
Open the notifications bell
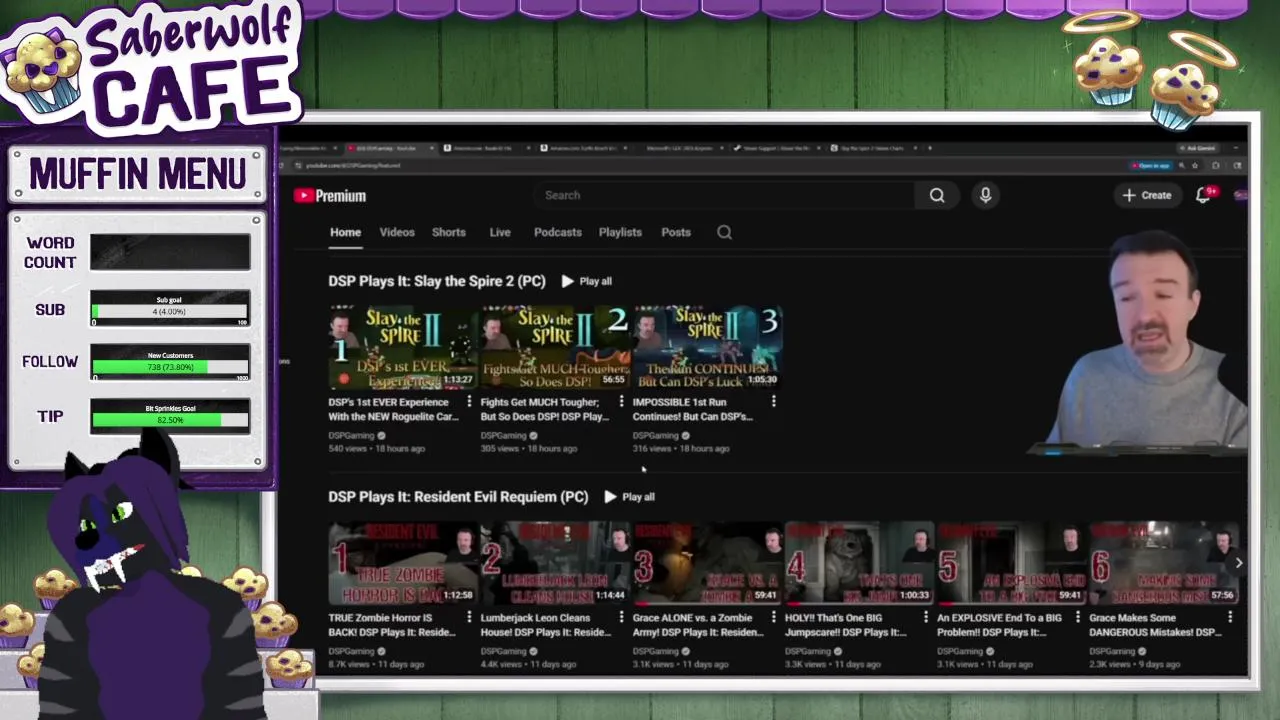pos(1203,196)
